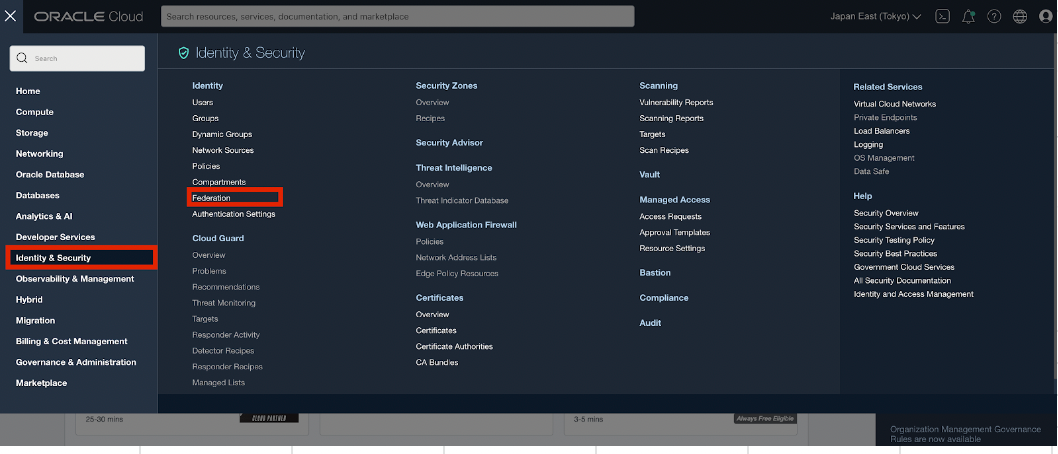Open the user profile avatar

[1044, 16]
